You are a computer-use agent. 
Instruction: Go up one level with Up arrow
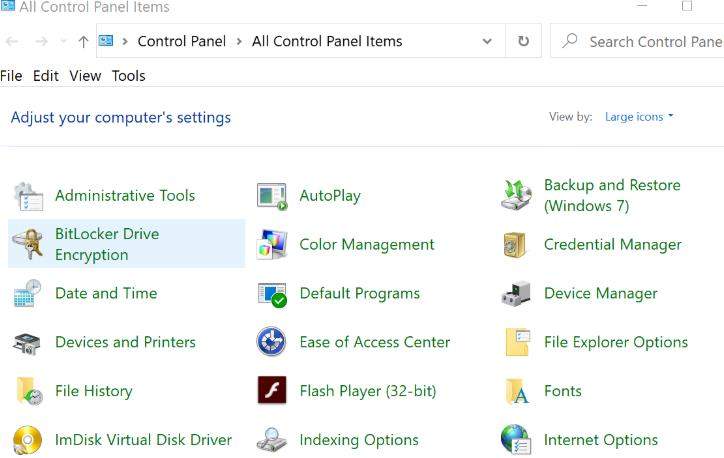tap(83, 42)
